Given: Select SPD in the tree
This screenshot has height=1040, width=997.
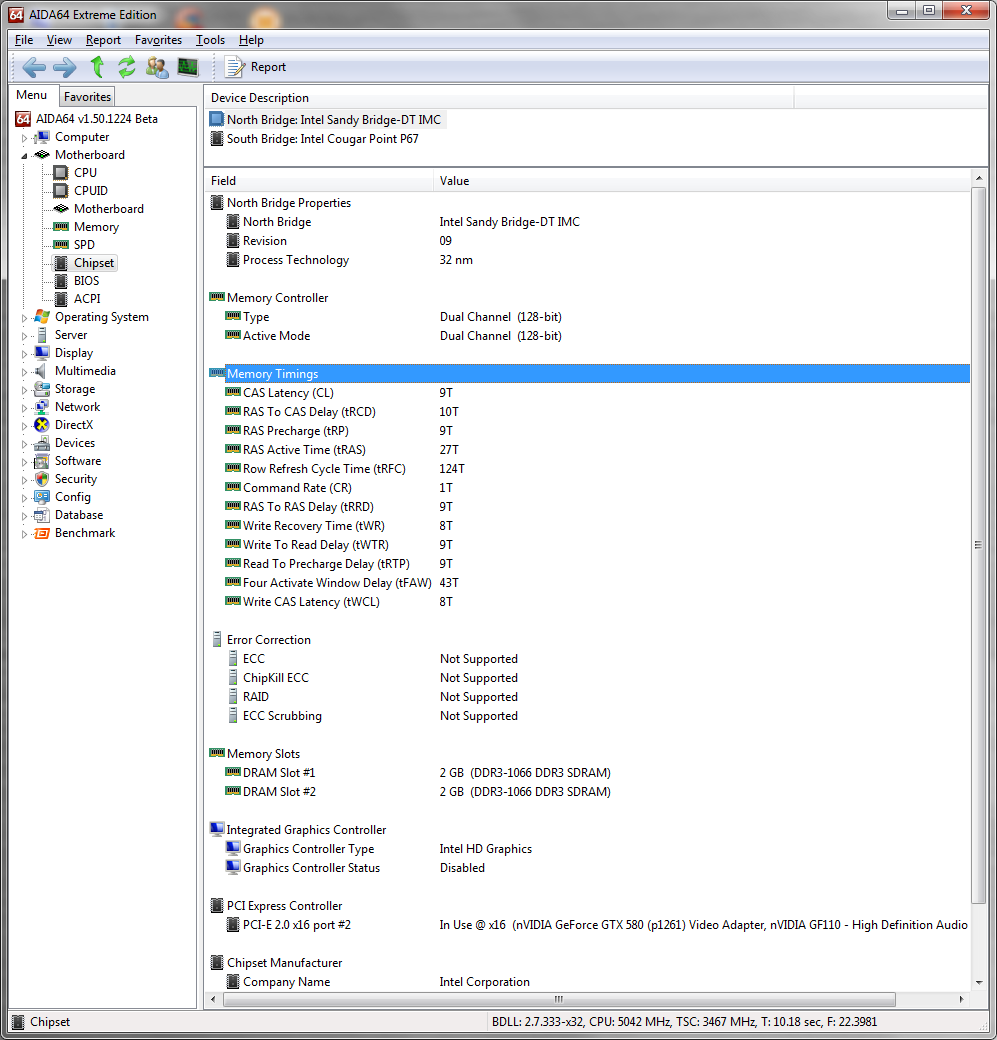Looking at the screenshot, I should 84,245.
